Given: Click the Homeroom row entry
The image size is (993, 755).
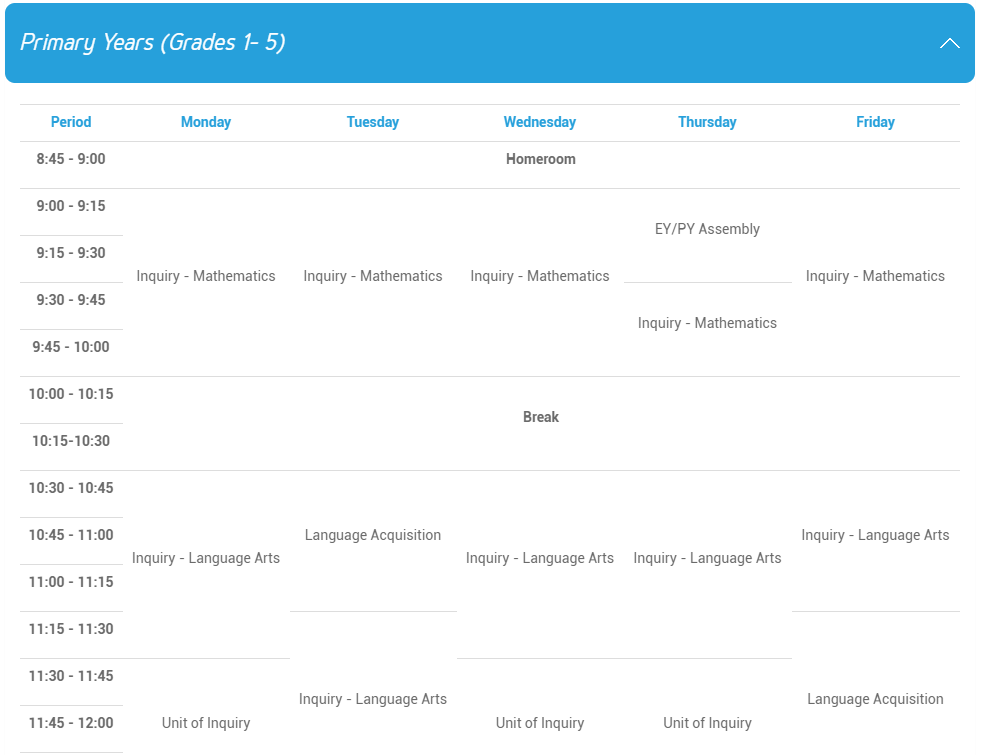Looking at the screenshot, I should (x=541, y=159).
